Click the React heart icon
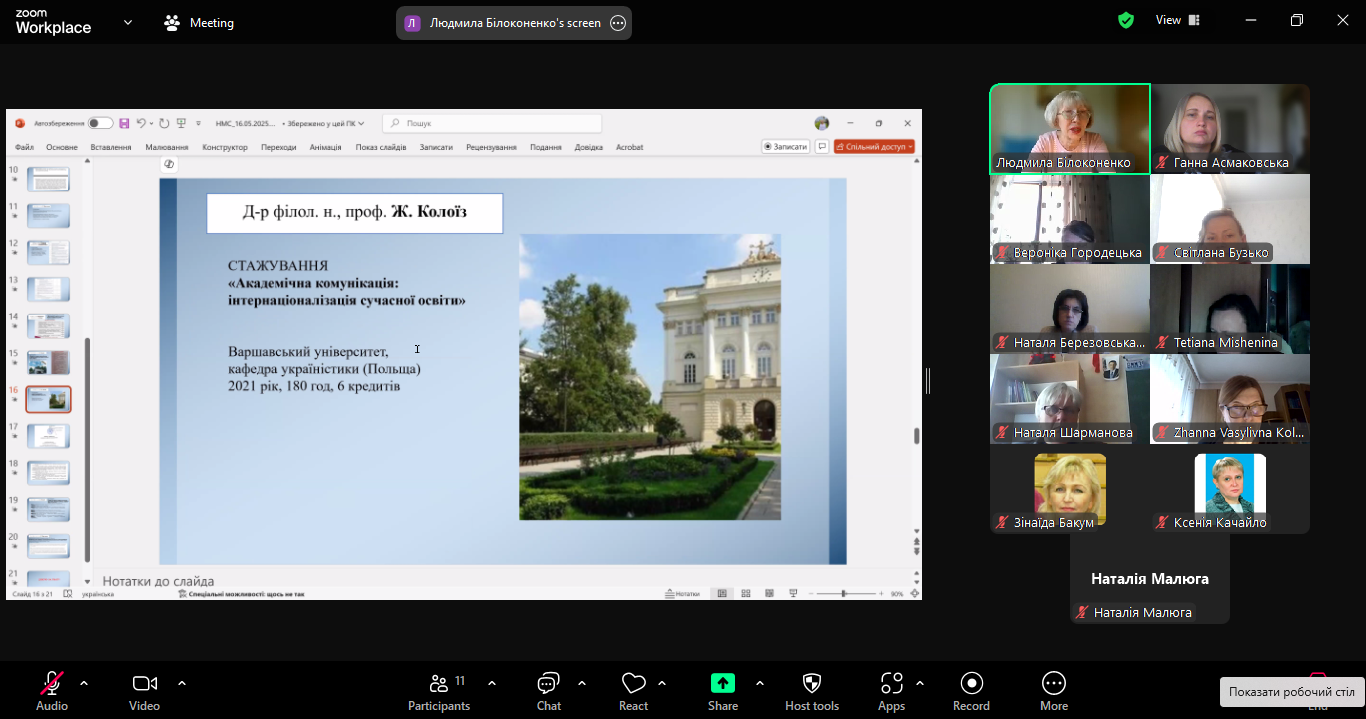This screenshot has height=719, width=1366. point(633,684)
